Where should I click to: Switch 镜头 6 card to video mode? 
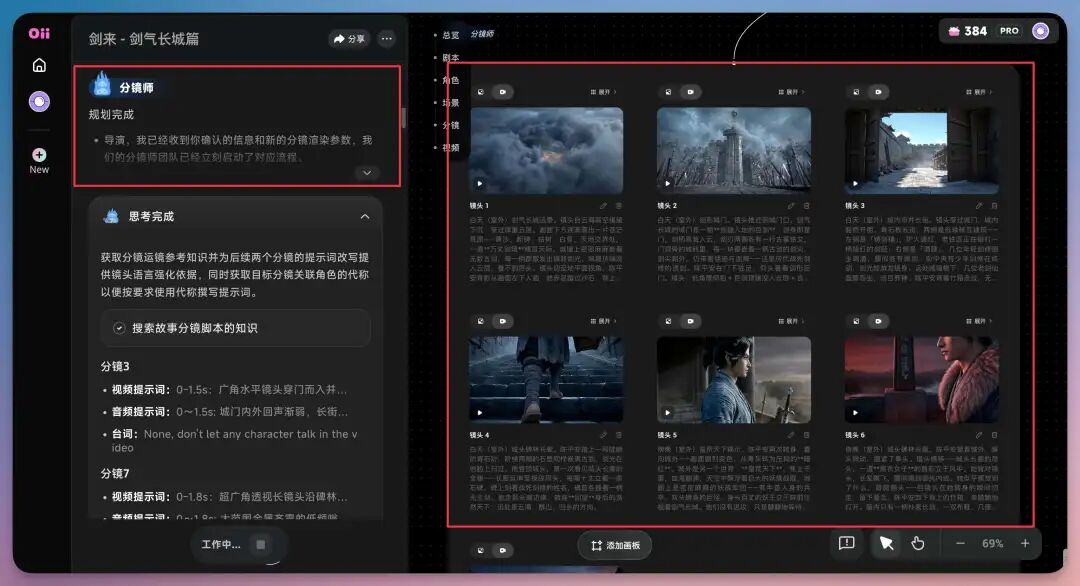(878, 321)
